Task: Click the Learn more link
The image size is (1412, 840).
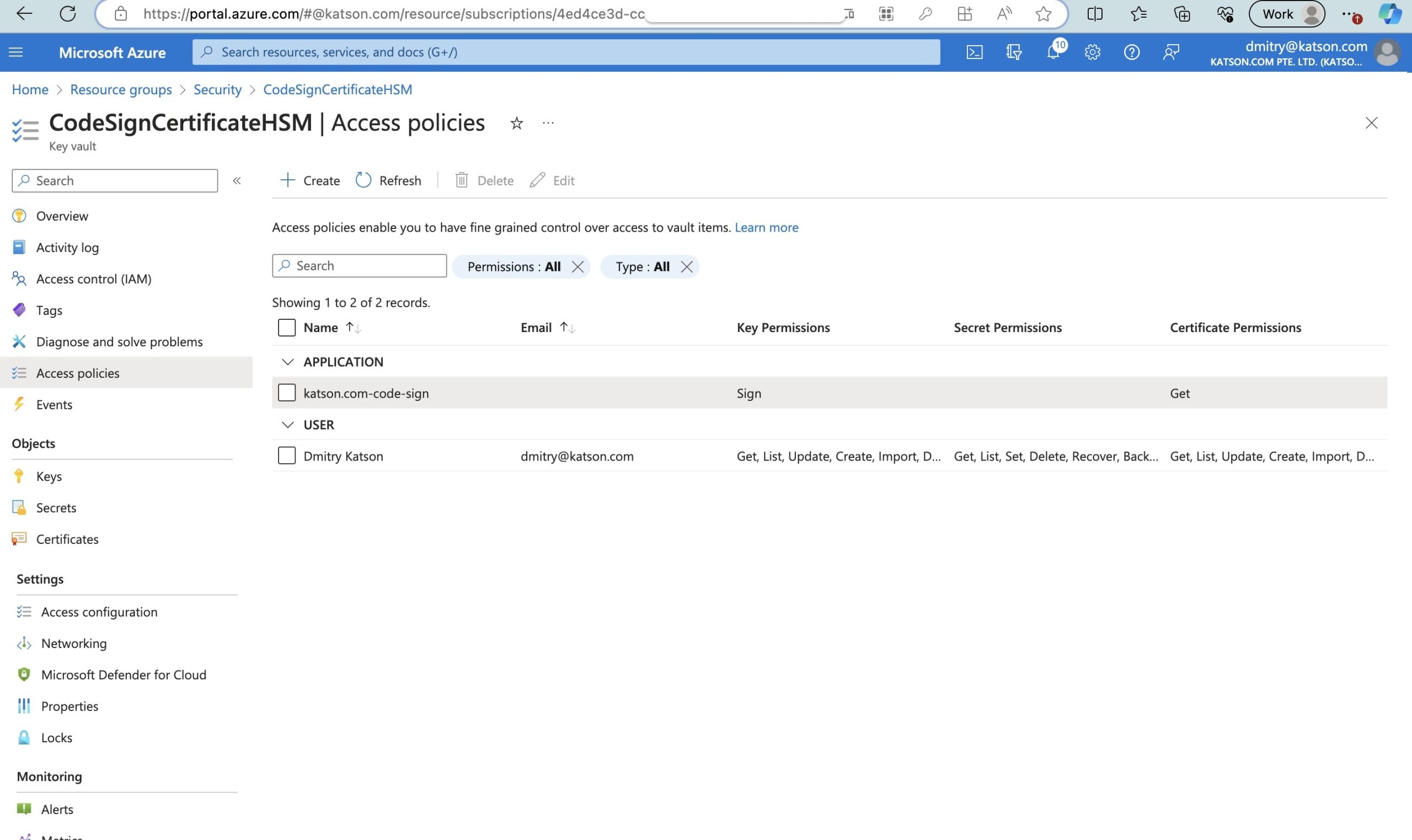Action: tap(766, 227)
